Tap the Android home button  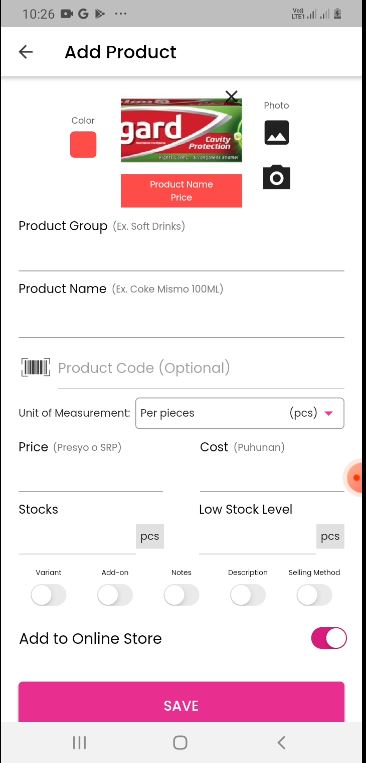click(x=180, y=742)
